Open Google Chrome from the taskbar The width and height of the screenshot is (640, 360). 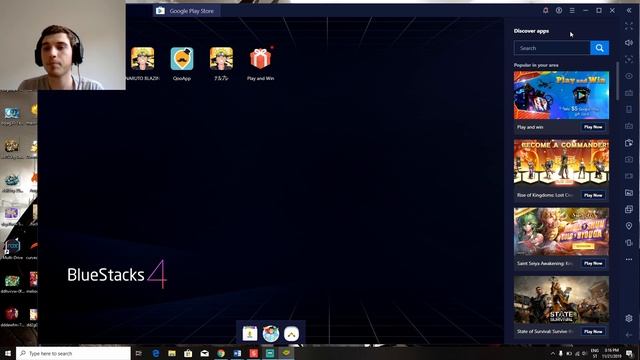tap(221, 353)
